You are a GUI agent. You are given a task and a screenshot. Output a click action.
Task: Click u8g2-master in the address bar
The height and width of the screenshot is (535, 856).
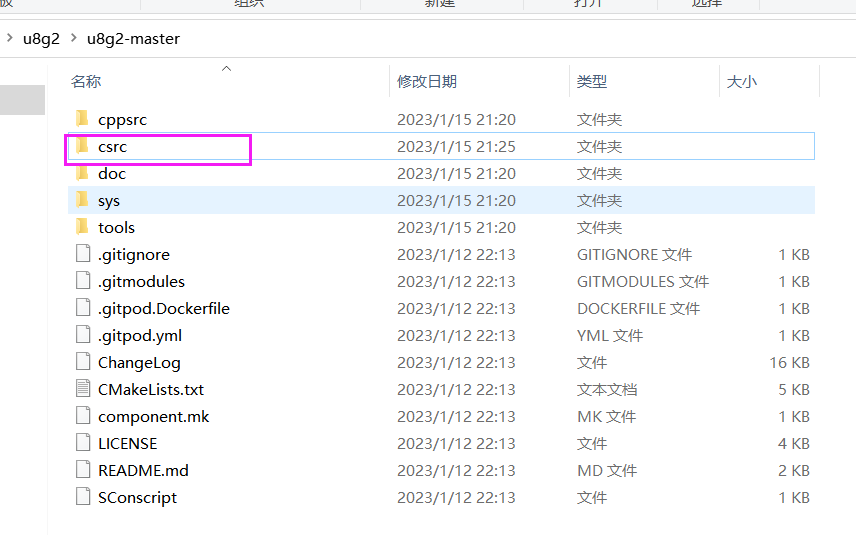point(133,39)
